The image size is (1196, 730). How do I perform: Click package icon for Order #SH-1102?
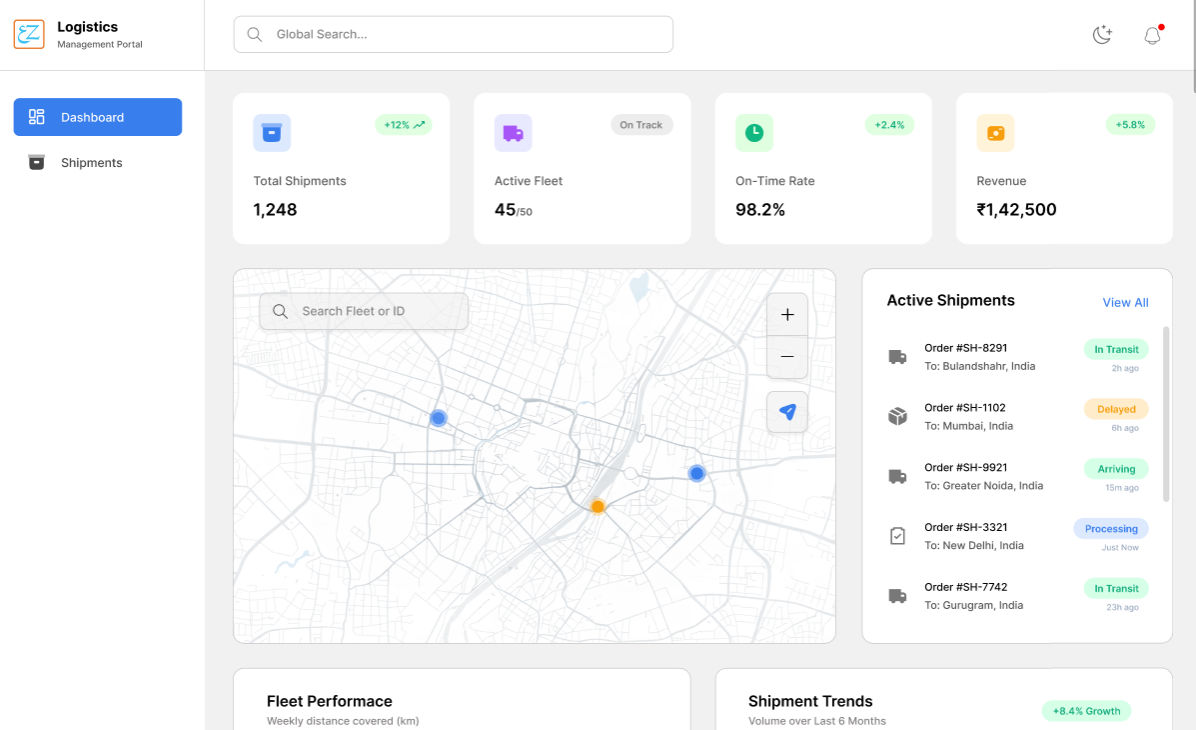(898, 416)
